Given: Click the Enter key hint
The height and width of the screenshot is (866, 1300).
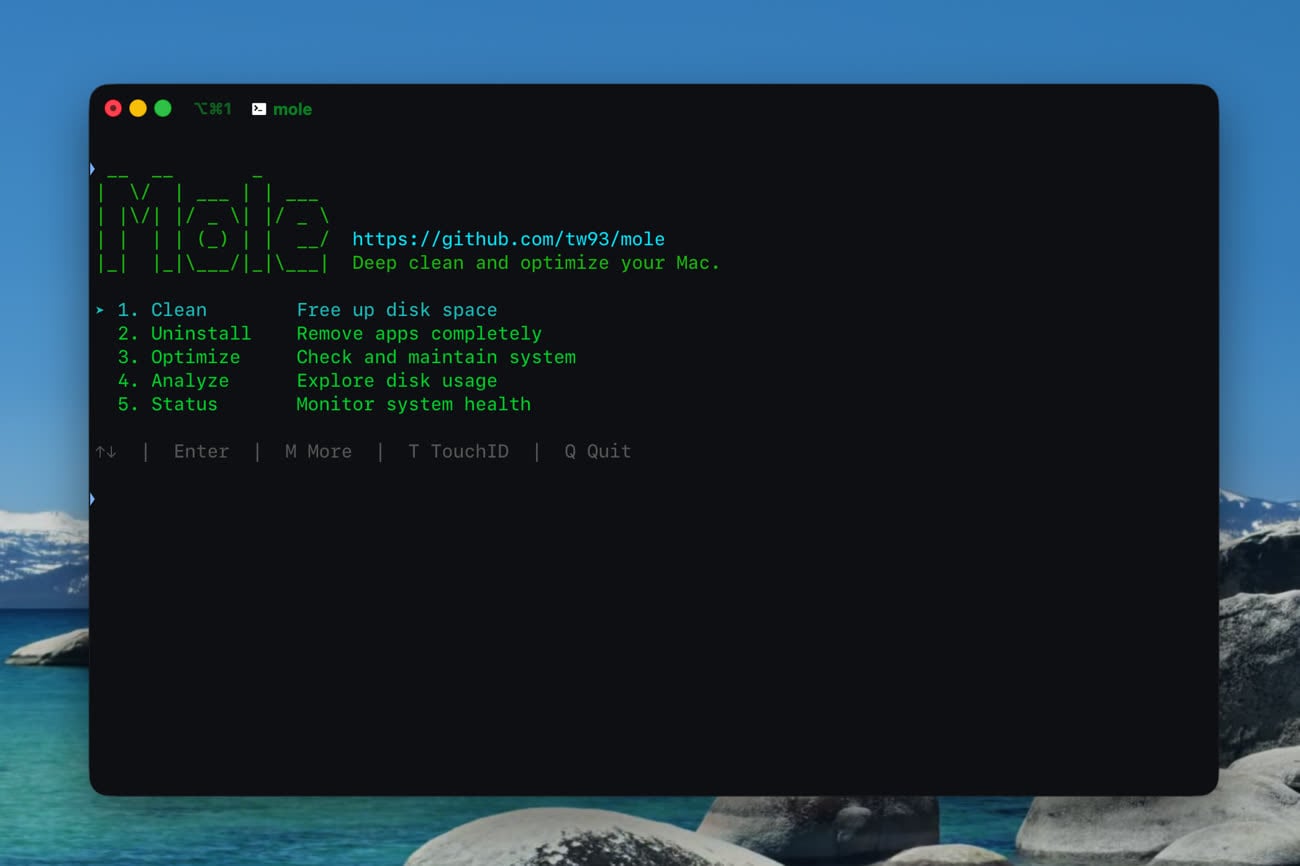Looking at the screenshot, I should tap(201, 452).
